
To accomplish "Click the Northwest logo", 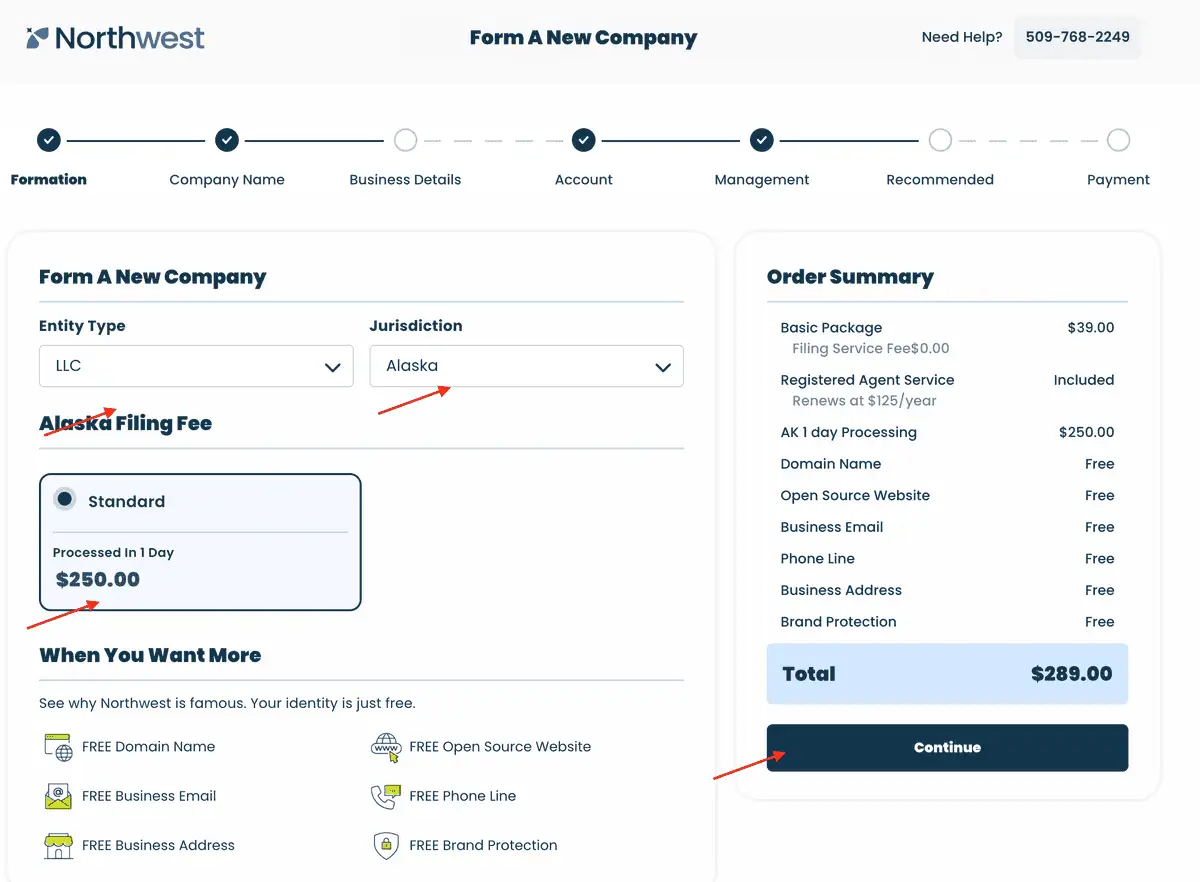I will coord(115,38).
